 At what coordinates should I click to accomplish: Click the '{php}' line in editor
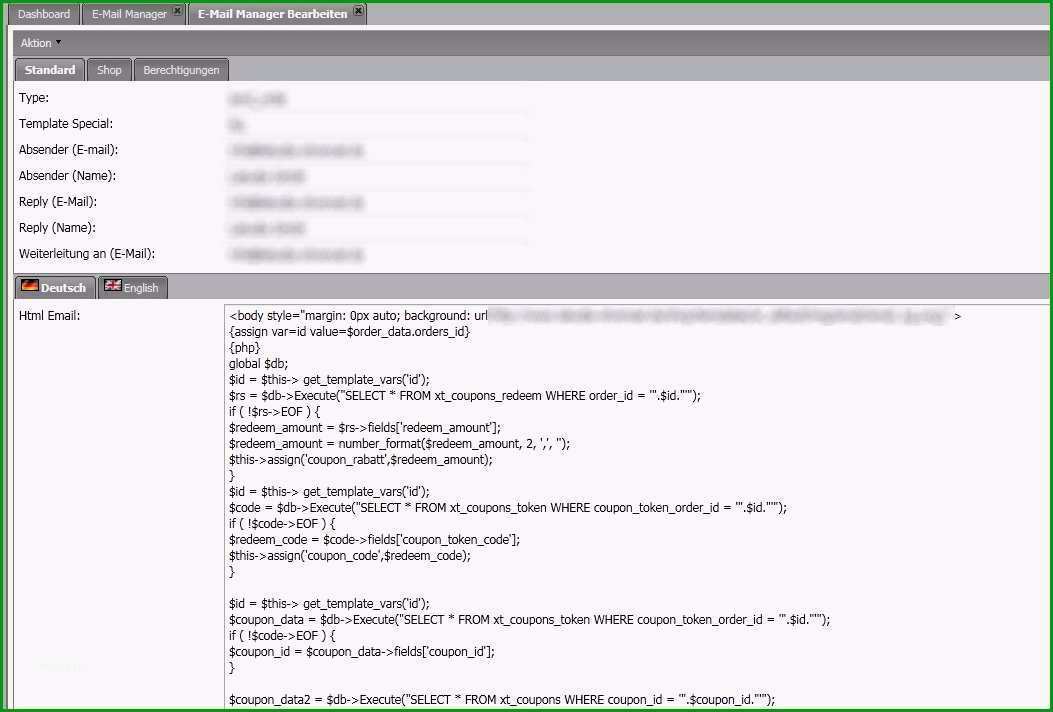244,348
